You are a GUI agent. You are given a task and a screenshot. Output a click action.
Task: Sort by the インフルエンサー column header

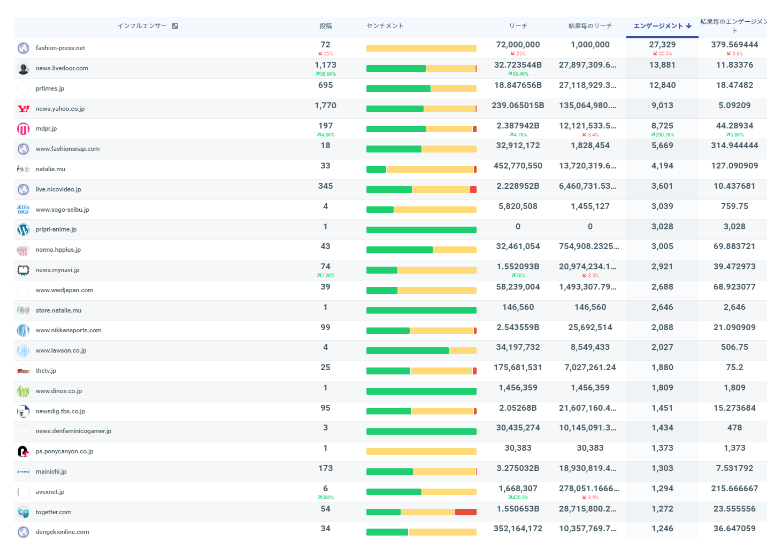(x=142, y=26)
